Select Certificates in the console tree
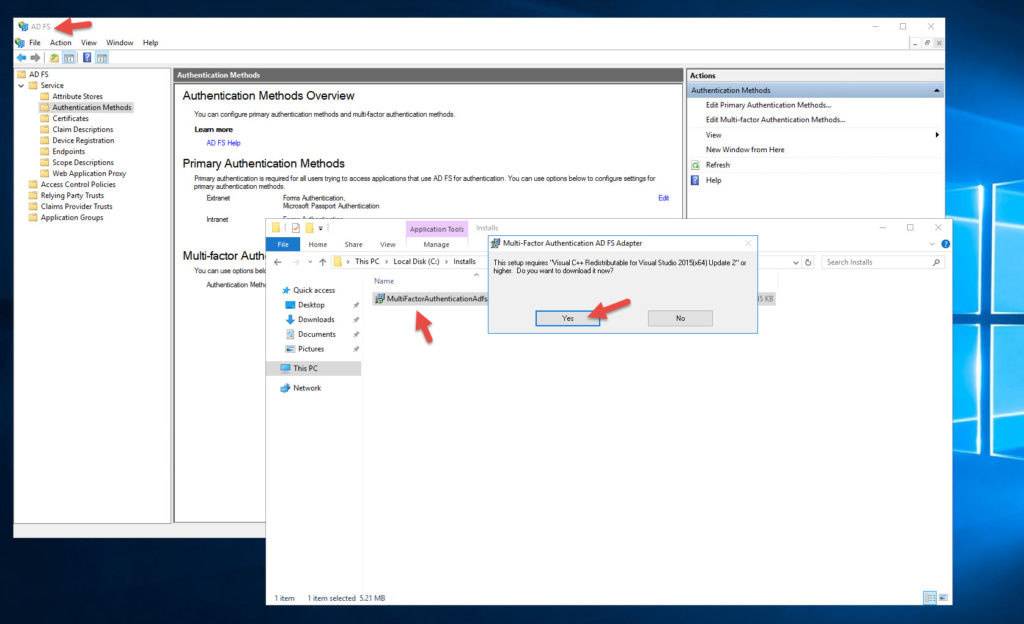Image resolution: width=1024 pixels, height=624 pixels. coord(70,119)
